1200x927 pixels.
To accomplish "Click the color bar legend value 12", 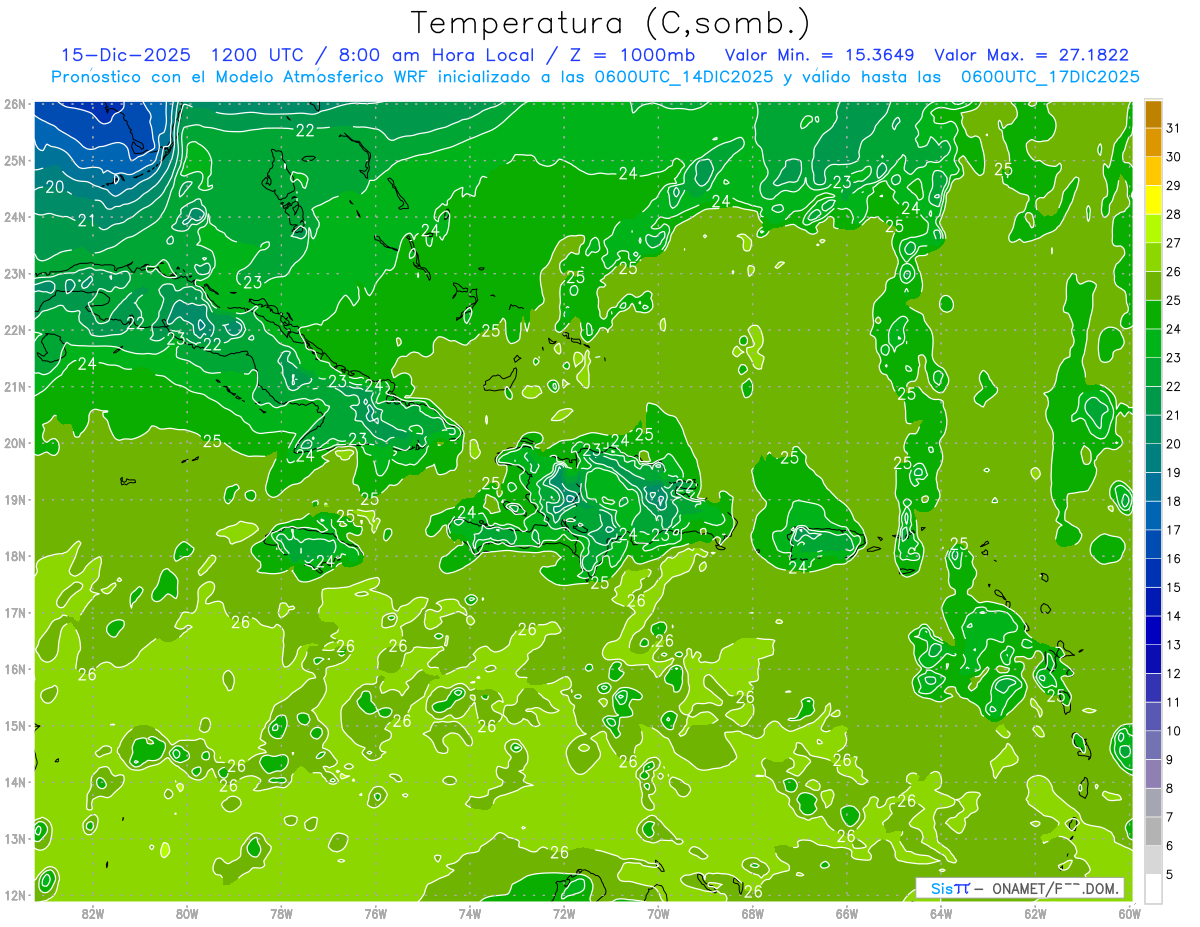I will click(1173, 673).
